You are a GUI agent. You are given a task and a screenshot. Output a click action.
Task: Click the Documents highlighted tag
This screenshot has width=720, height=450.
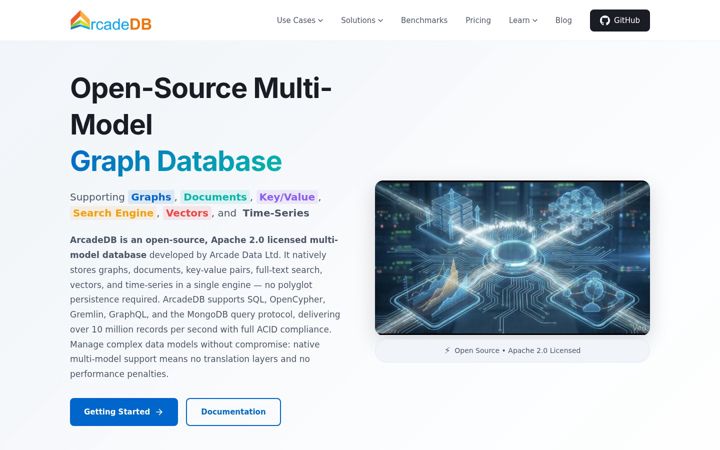click(x=215, y=197)
